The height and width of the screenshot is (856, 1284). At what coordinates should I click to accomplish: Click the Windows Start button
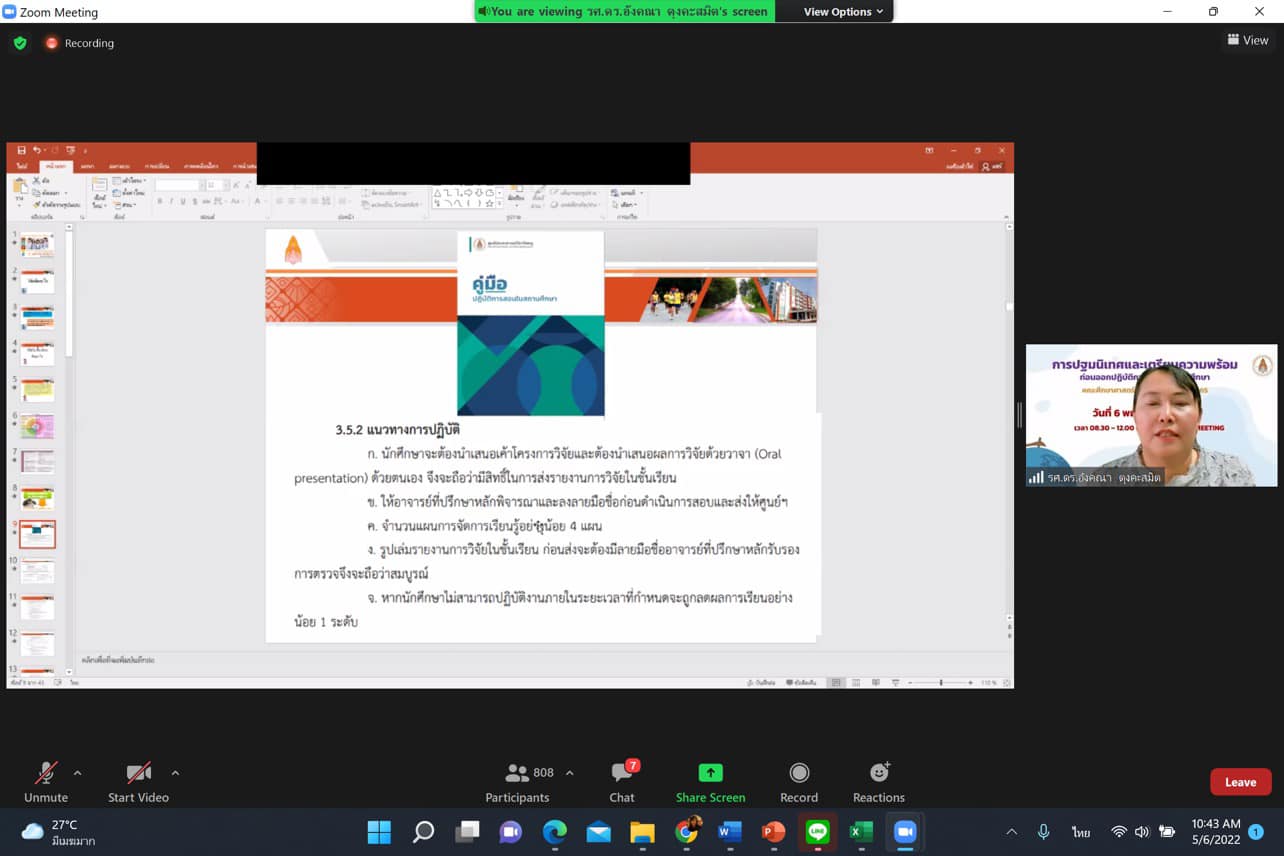[x=379, y=832]
